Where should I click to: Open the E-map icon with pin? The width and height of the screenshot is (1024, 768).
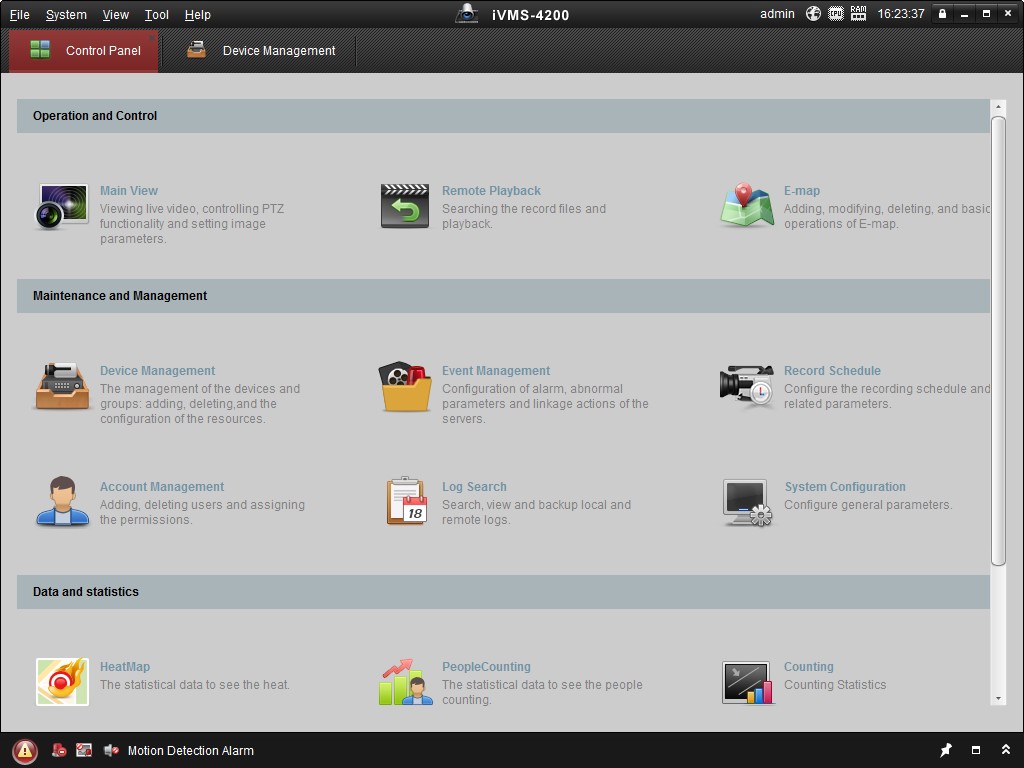pyautogui.click(x=747, y=205)
